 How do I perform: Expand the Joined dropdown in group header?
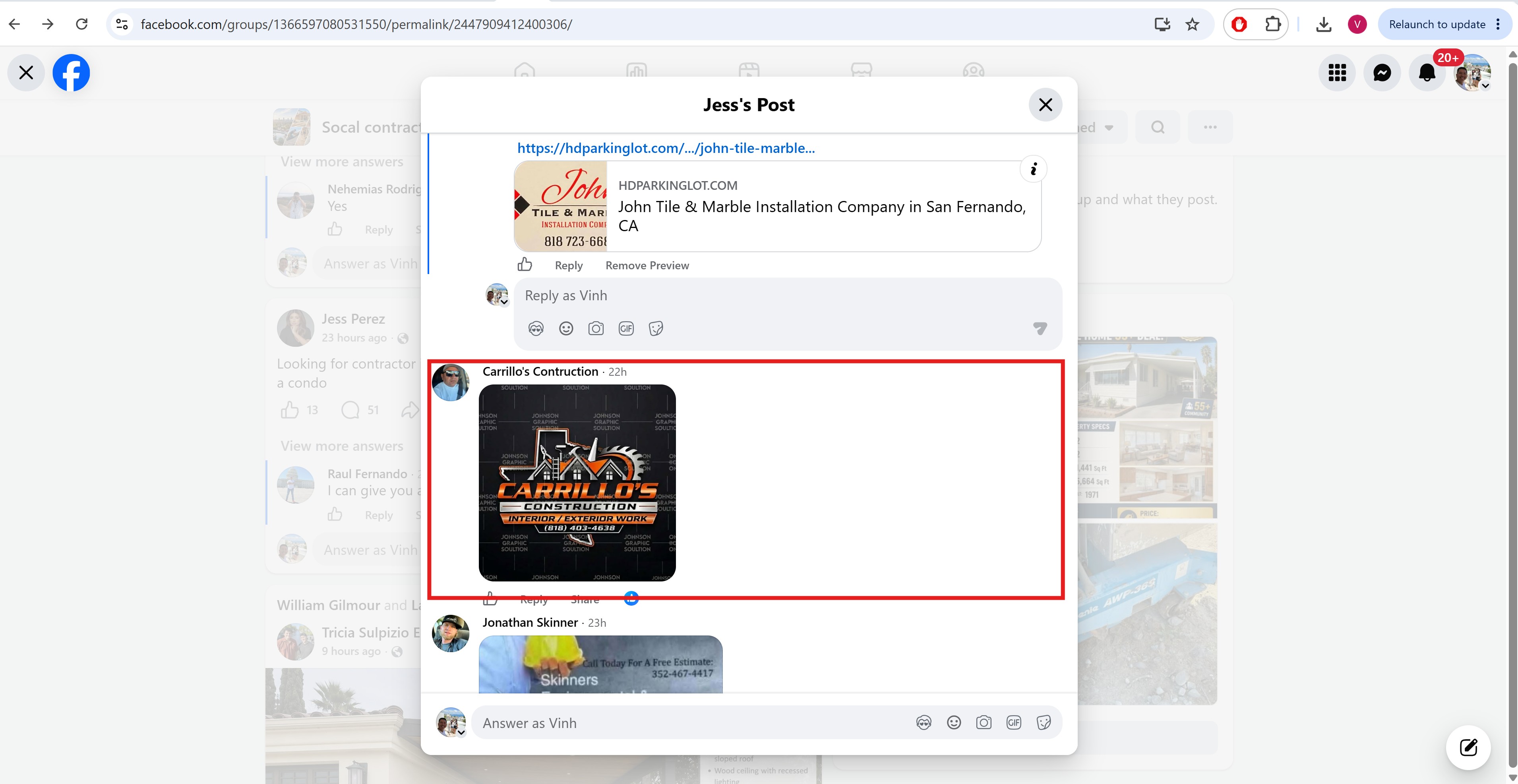pyautogui.click(x=1102, y=127)
